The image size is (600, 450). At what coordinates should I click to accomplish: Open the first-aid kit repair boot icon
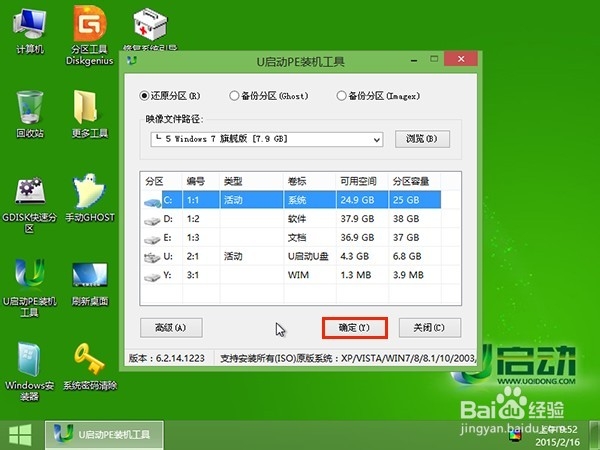(150, 29)
